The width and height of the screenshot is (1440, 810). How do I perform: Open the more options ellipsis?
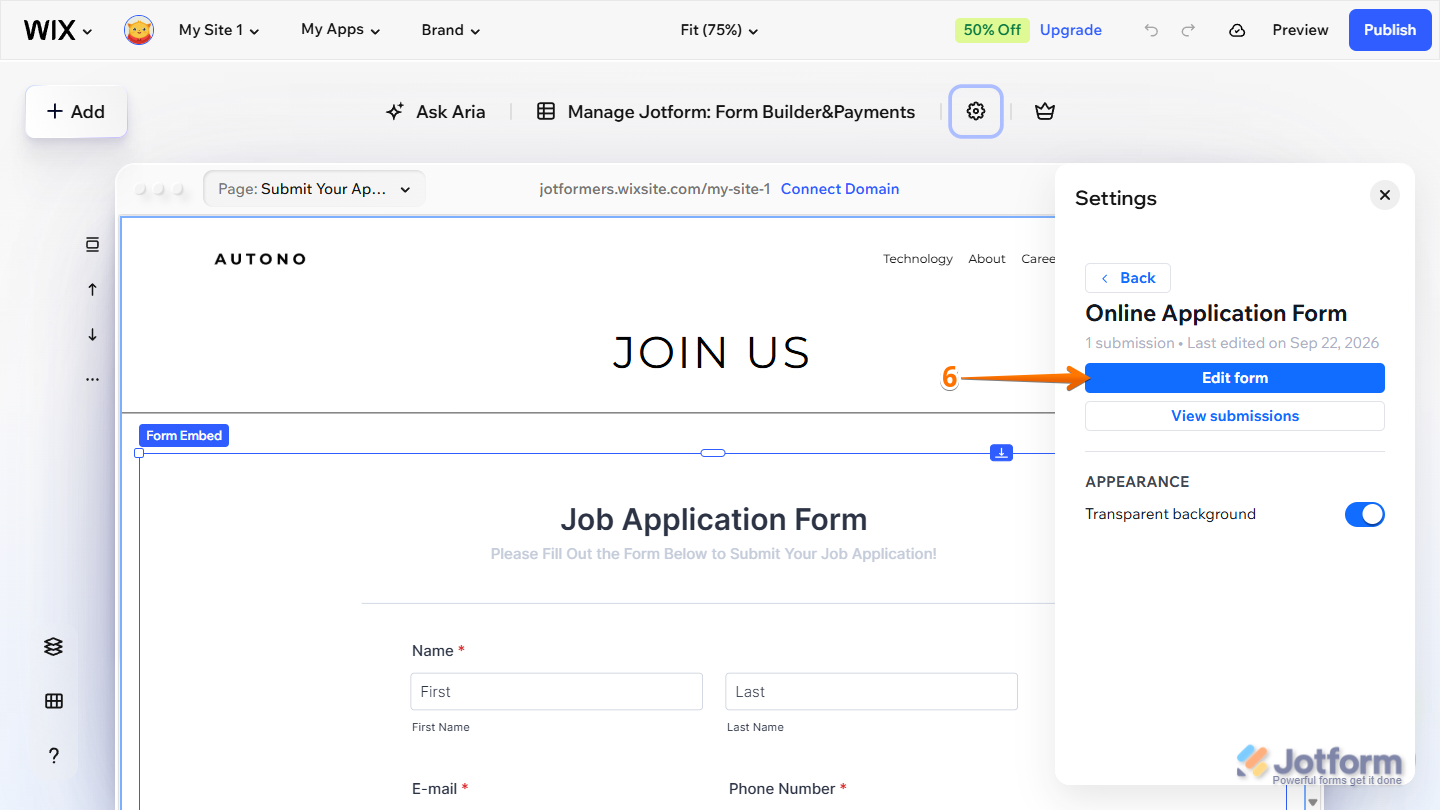(x=92, y=379)
